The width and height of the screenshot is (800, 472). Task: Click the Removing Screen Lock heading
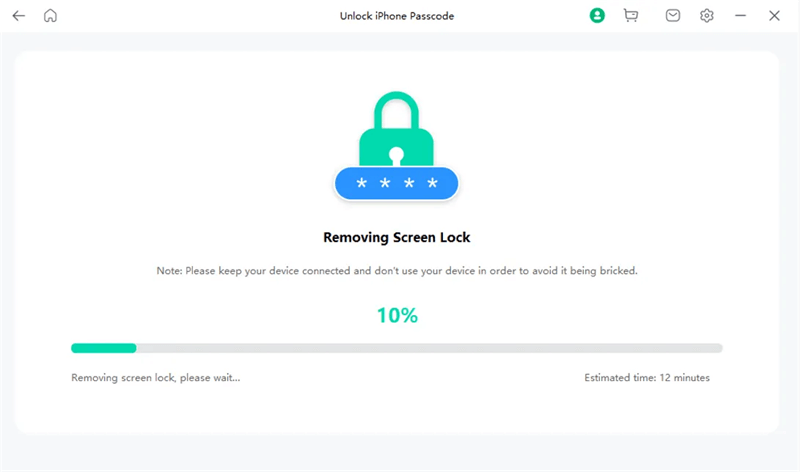click(397, 238)
